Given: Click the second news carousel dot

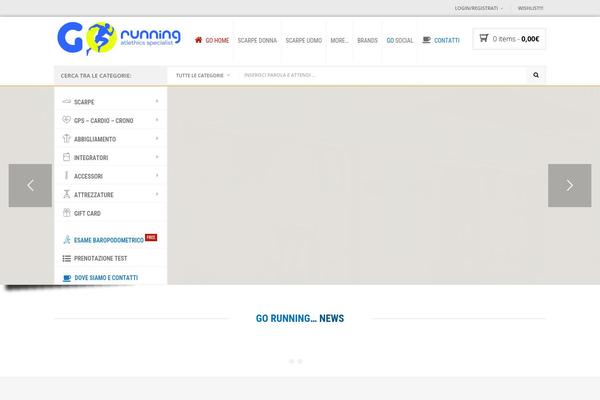Looking at the screenshot, I should point(300,361).
